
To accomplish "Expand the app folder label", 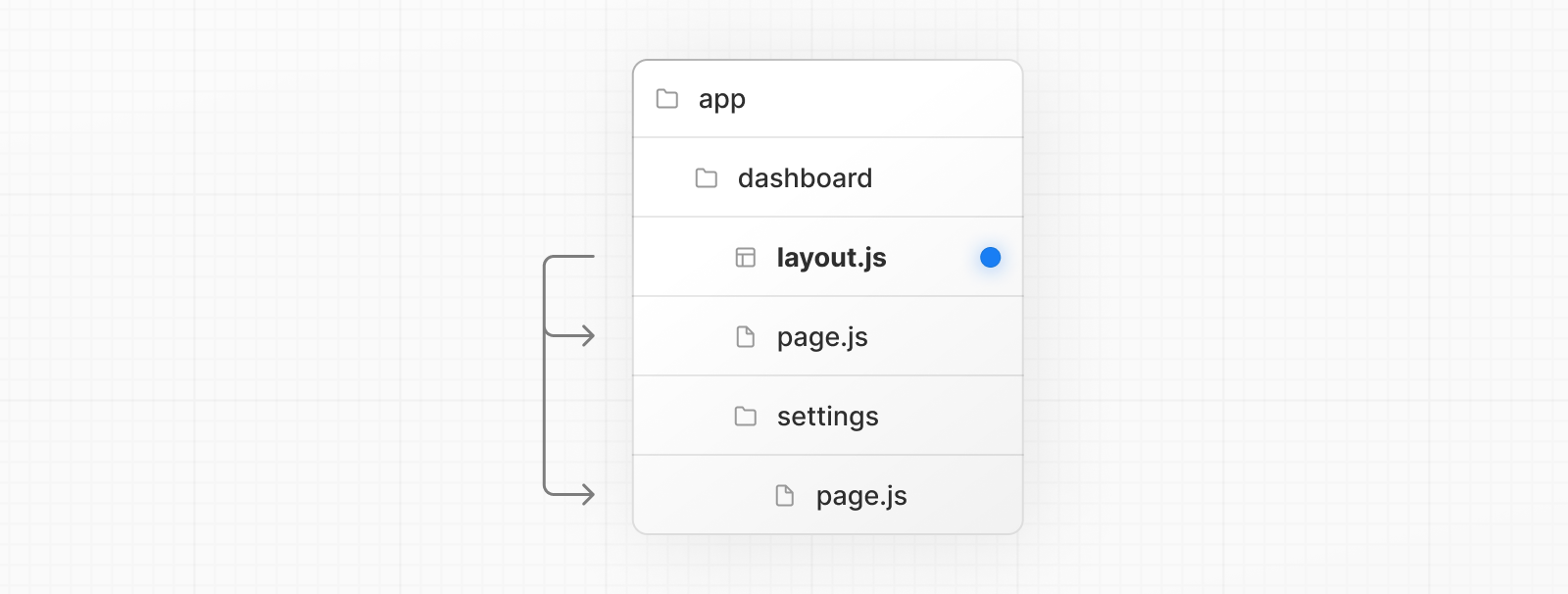I will coord(722,100).
